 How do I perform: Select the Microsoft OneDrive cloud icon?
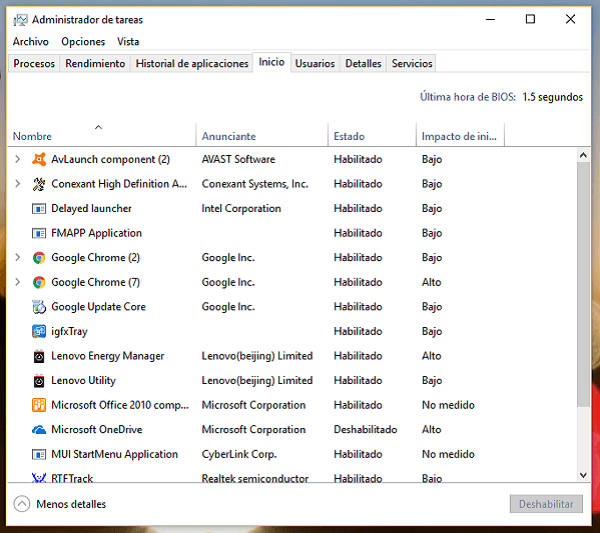[39, 430]
